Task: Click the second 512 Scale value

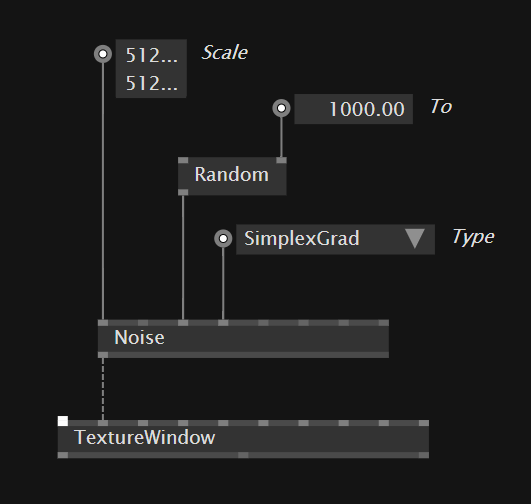Action: tap(151, 83)
